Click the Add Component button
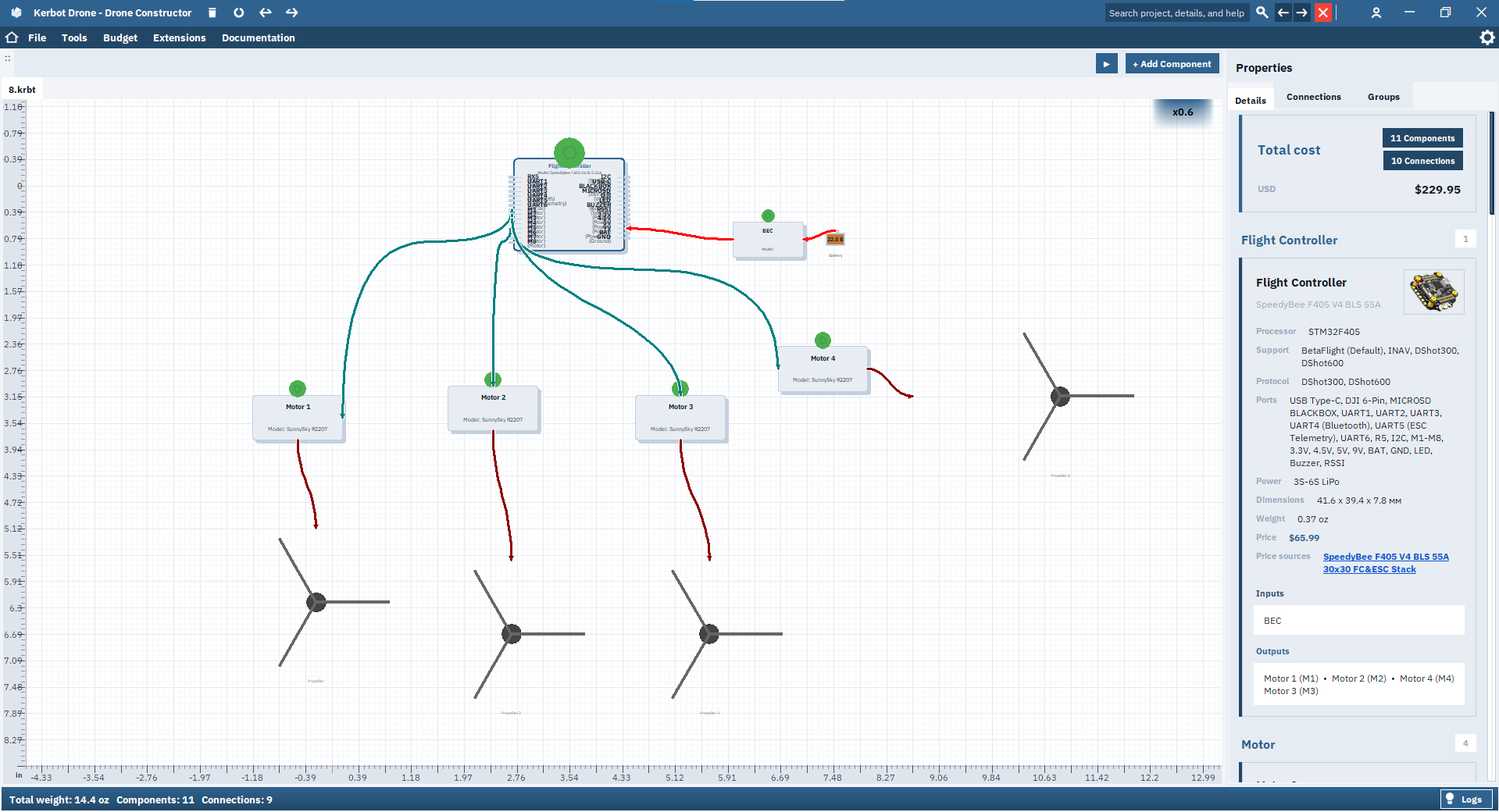 click(x=1172, y=64)
